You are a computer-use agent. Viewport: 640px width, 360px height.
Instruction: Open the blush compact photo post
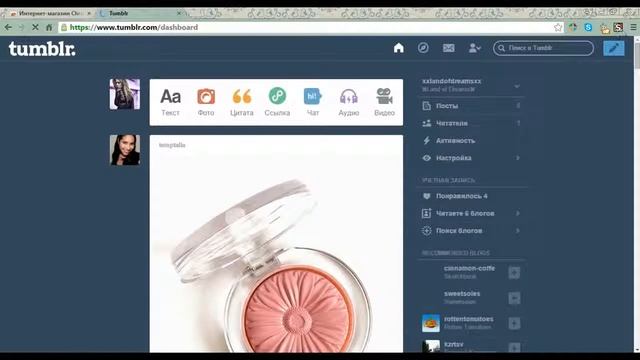(276, 253)
